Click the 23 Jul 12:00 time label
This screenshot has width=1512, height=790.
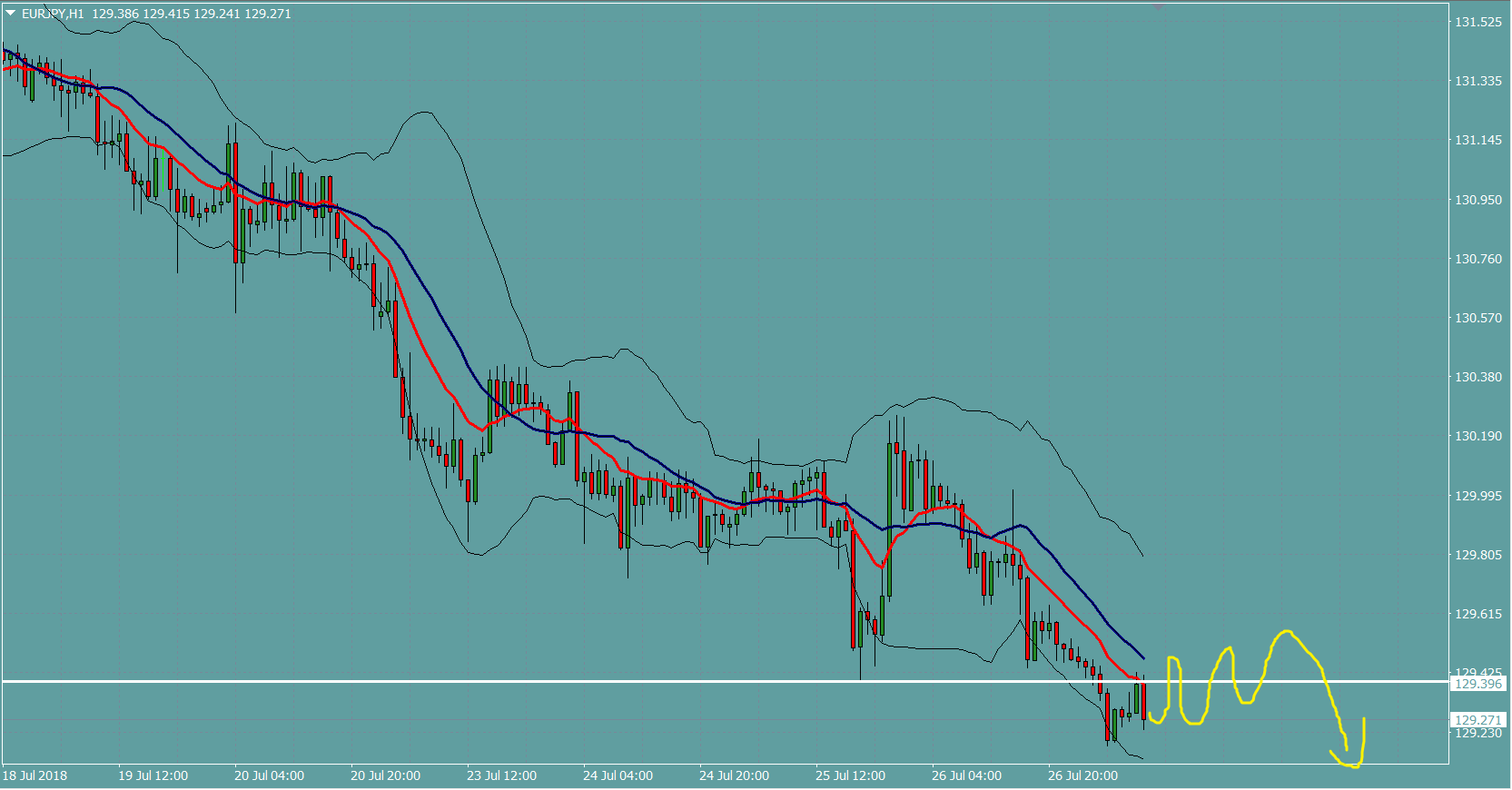tap(501, 775)
